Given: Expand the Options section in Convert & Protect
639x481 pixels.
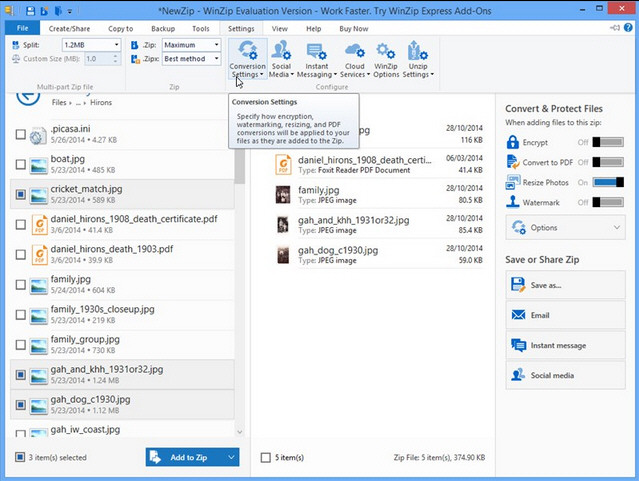Looking at the screenshot, I should click(x=566, y=227).
